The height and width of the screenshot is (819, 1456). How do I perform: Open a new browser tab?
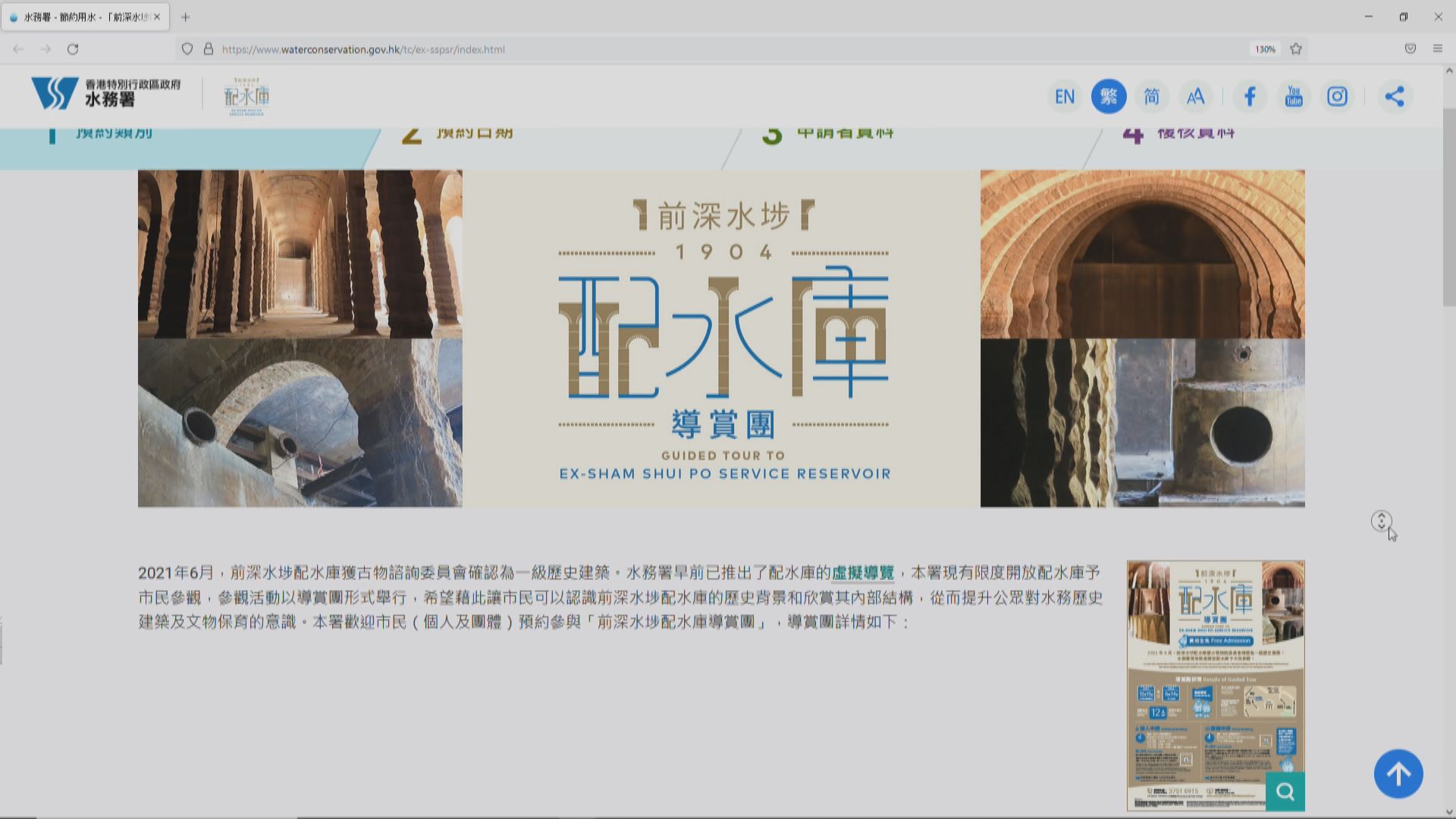(185, 17)
